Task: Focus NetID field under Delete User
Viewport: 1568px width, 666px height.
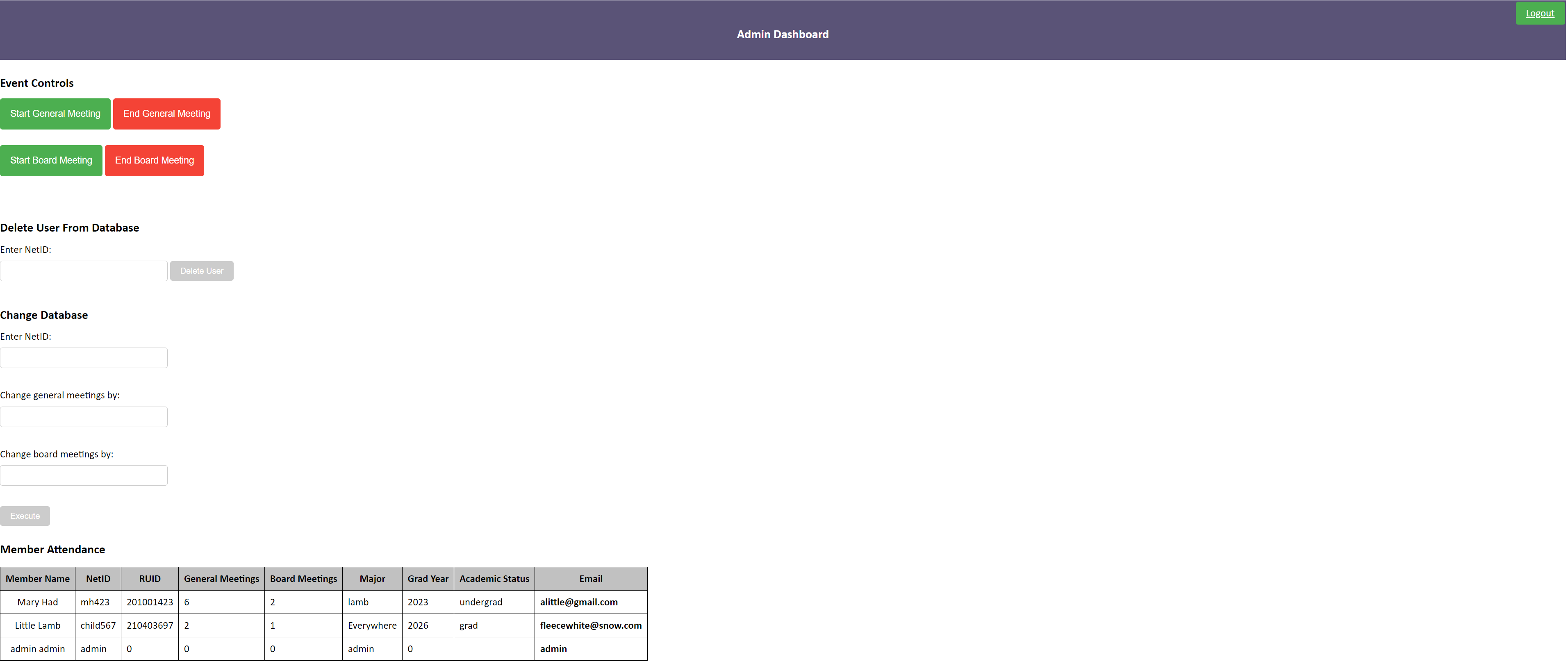Action: [x=84, y=271]
